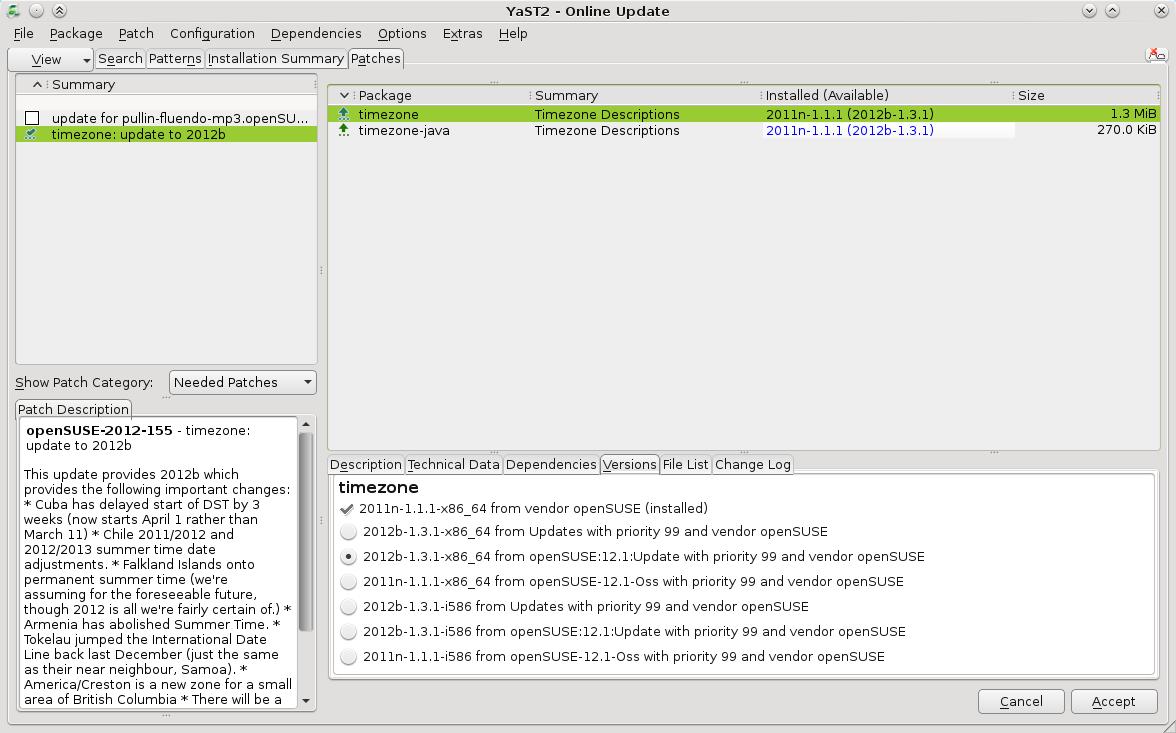This screenshot has width=1176, height=733.
Task: Click the timezone-java package update icon
Action: coord(344,130)
